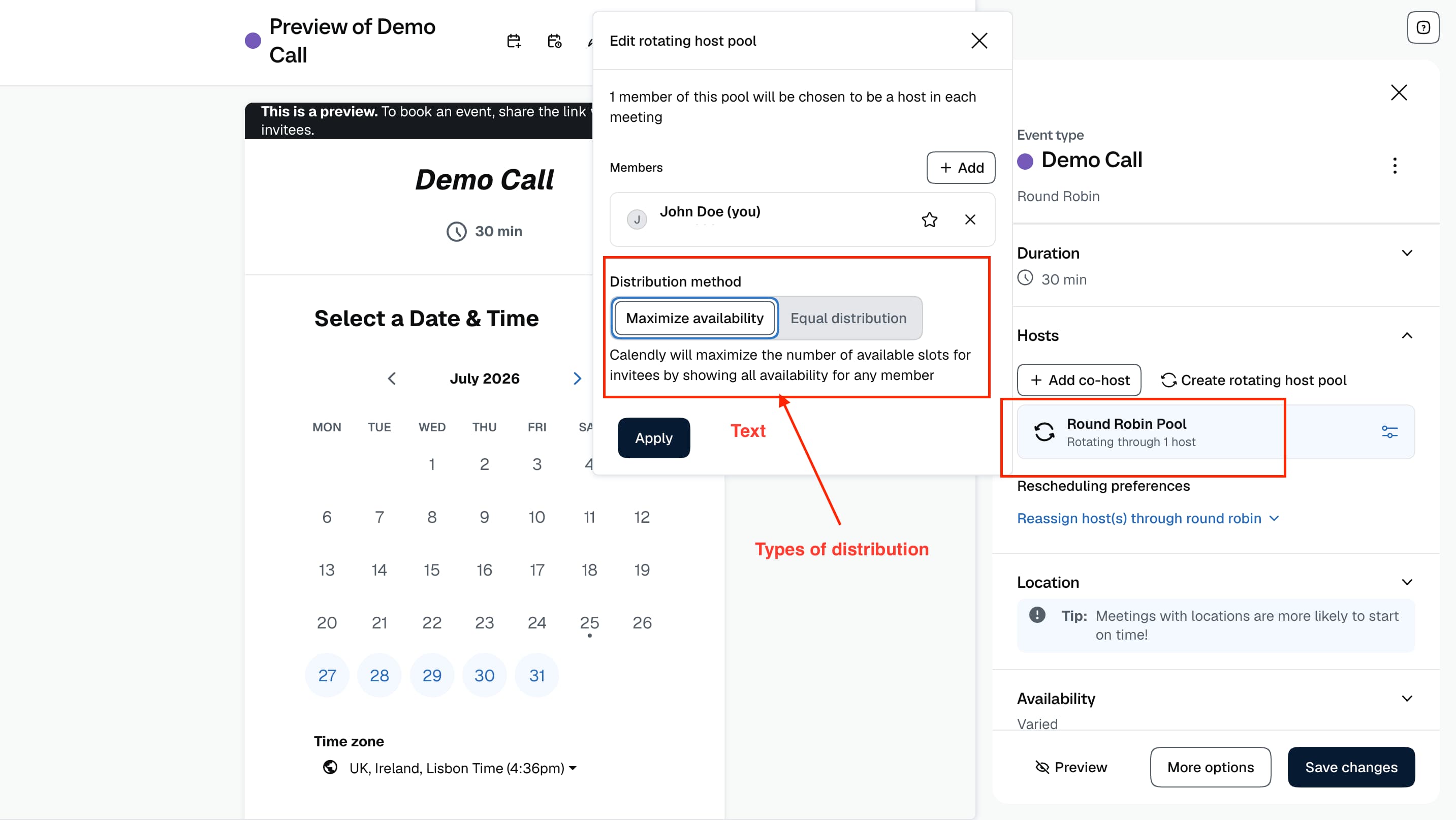Click the Preview button with eye icon
1456x820 pixels.
pos(1070,767)
